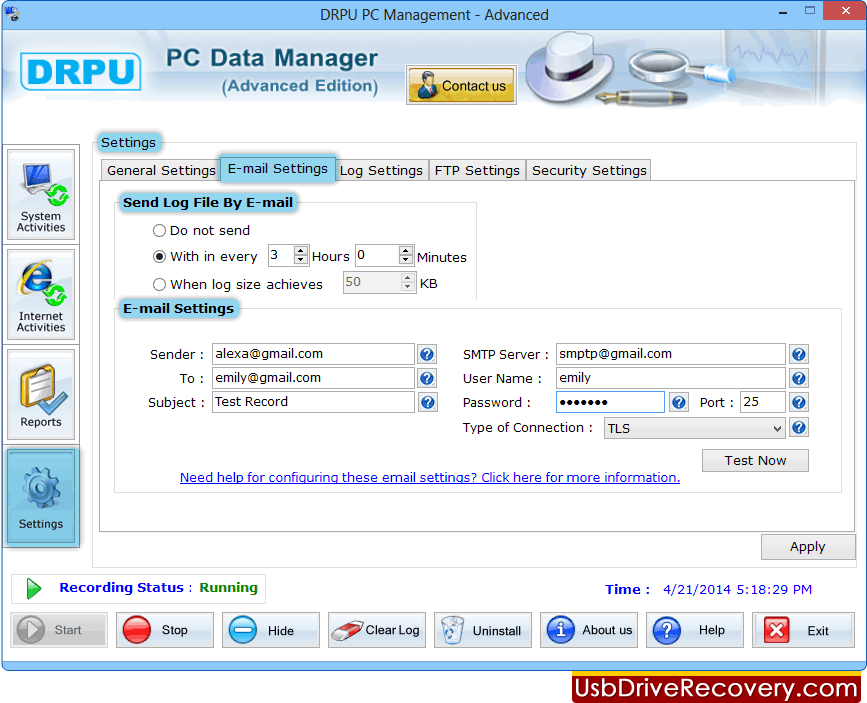Click the Uninstall button
The image size is (867, 703).
(x=483, y=629)
